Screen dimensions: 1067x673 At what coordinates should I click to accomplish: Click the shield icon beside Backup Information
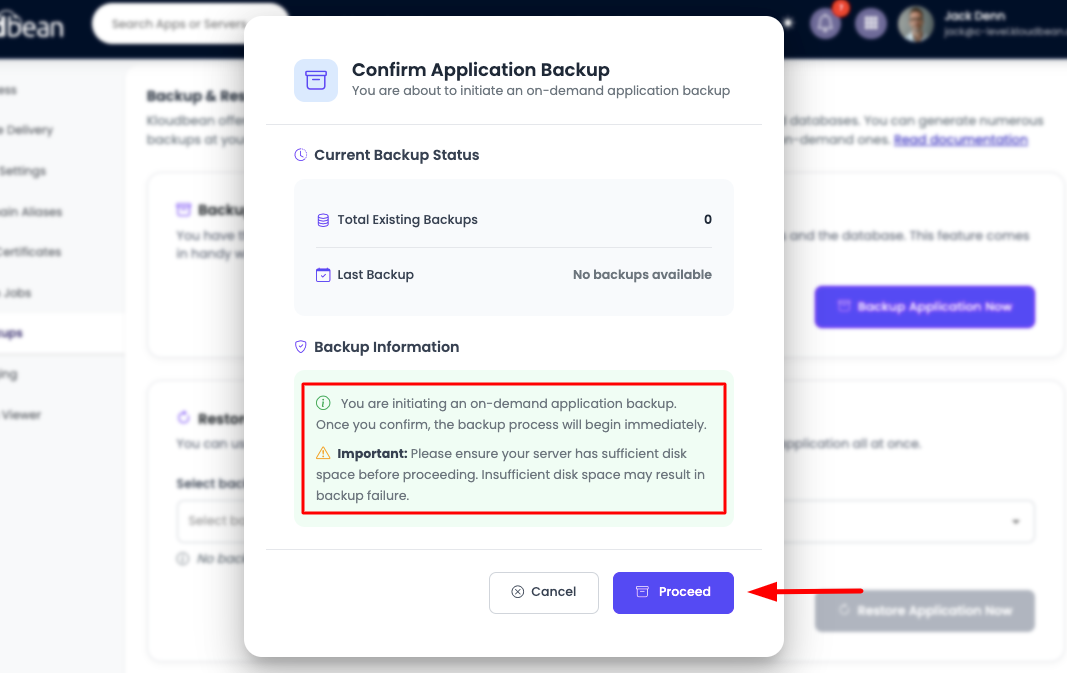pos(300,346)
